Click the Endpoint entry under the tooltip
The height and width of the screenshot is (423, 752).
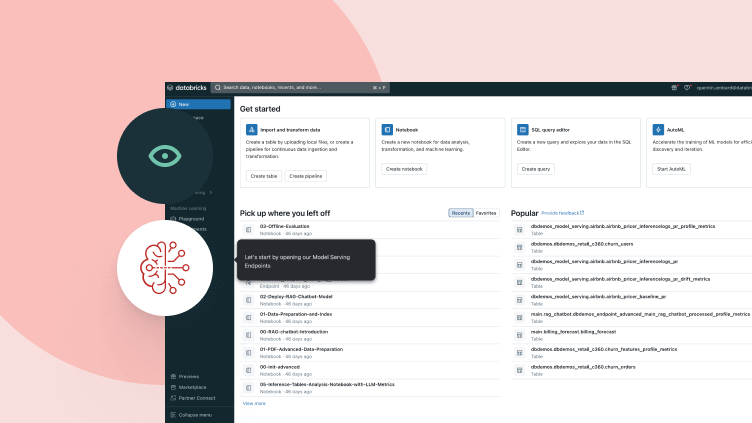pos(369,283)
